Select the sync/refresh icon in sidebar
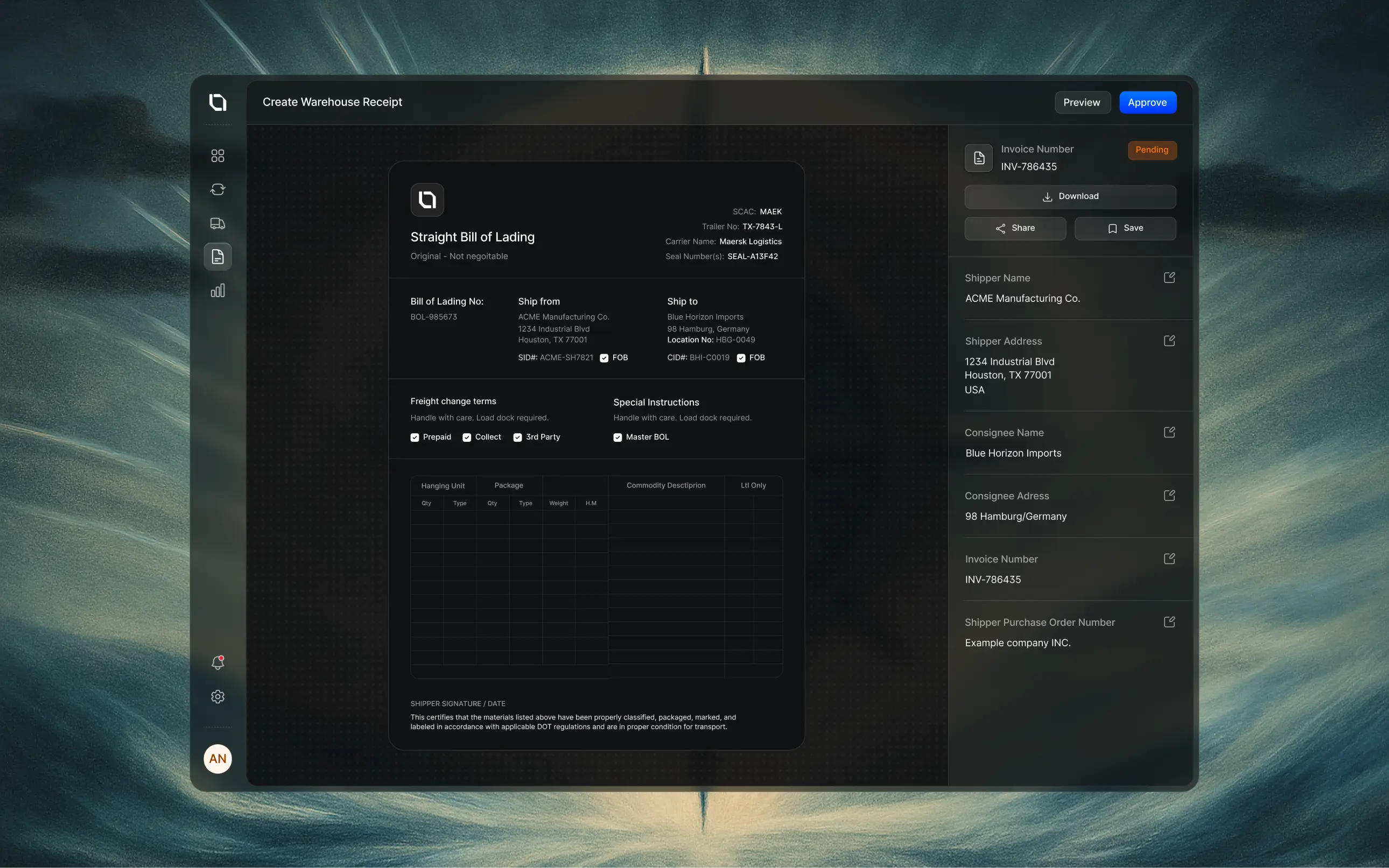The image size is (1389, 868). click(x=218, y=189)
